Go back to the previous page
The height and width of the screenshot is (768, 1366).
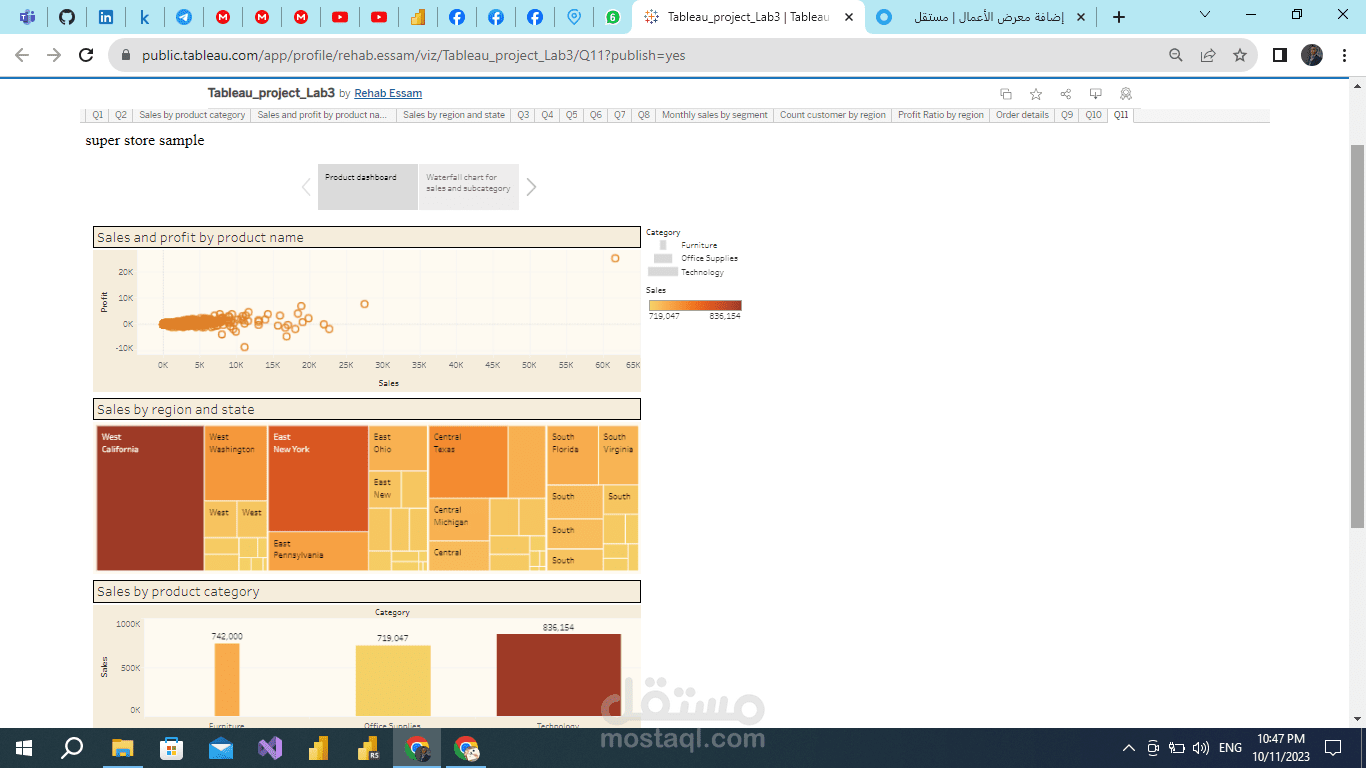tap(22, 55)
